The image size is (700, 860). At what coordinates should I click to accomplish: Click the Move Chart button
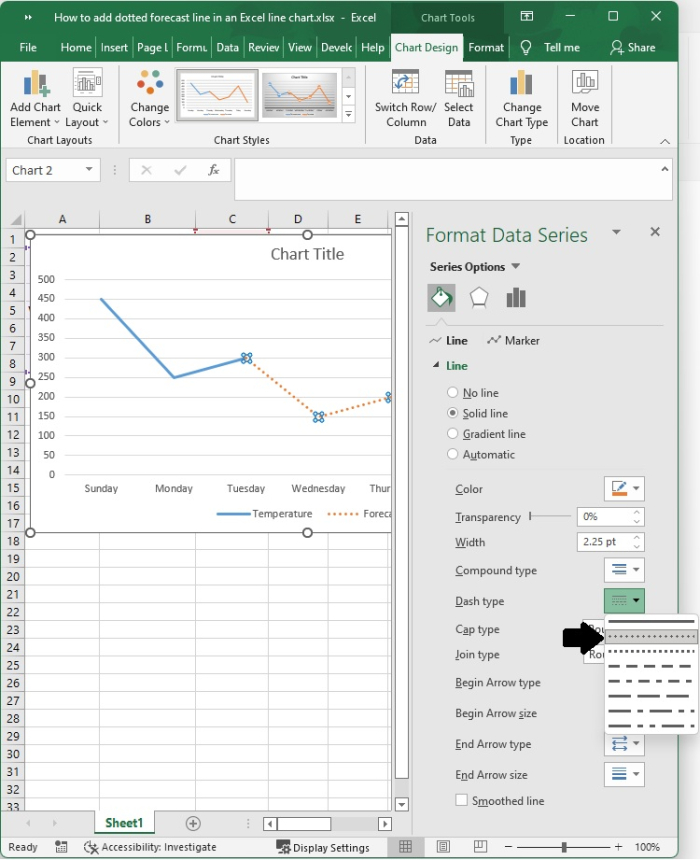pyautogui.click(x=585, y=99)
